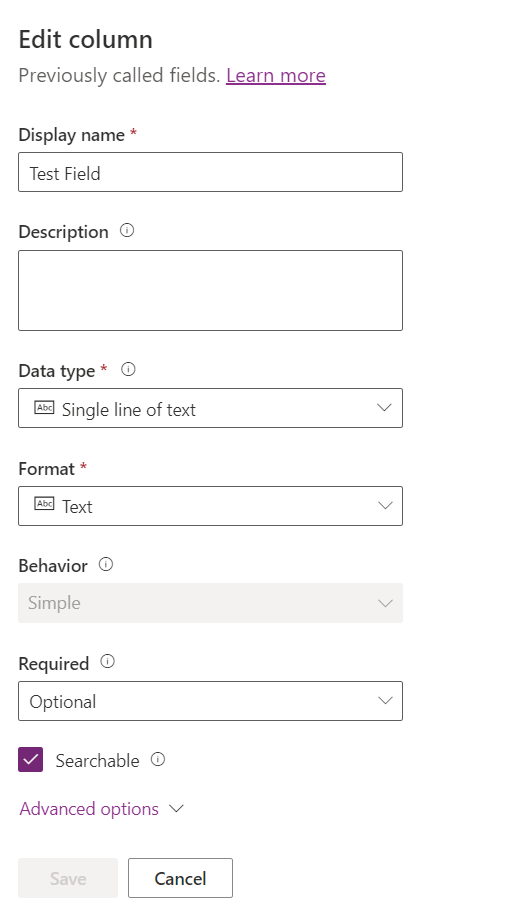Open the Format dropdown showing Text
Screen dimensions: 515x914
coord(210,506)
